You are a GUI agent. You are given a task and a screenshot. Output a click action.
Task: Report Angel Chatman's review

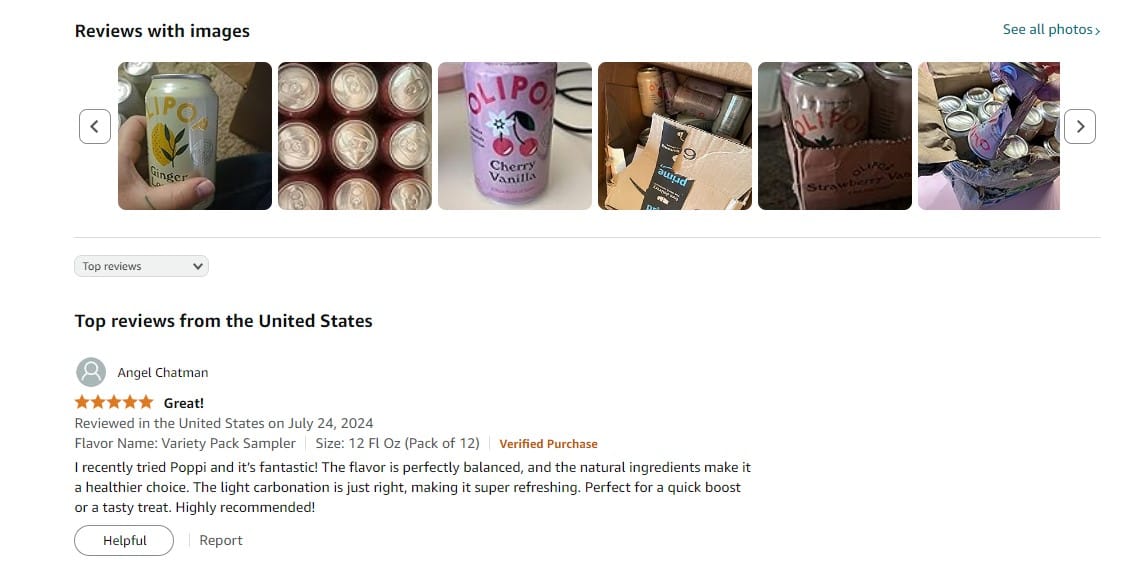(220, 540)
